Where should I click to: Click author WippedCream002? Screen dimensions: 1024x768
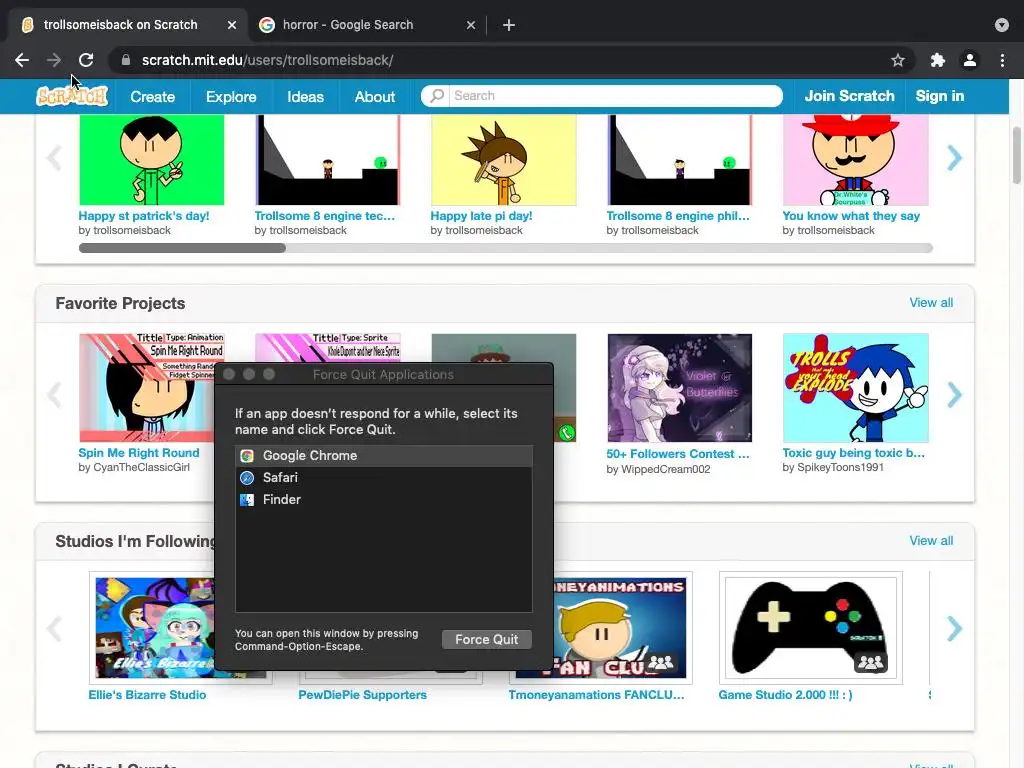[665, 469]
